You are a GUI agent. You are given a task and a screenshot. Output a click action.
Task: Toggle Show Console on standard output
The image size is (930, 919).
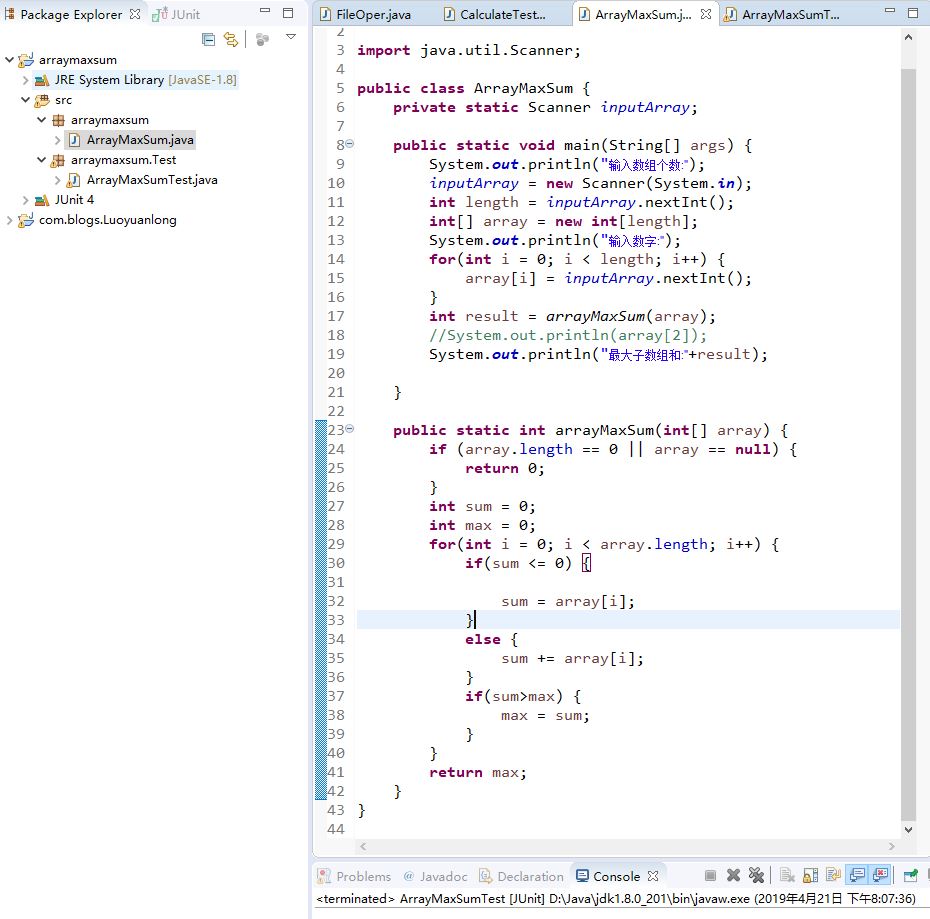click(856, 876)
